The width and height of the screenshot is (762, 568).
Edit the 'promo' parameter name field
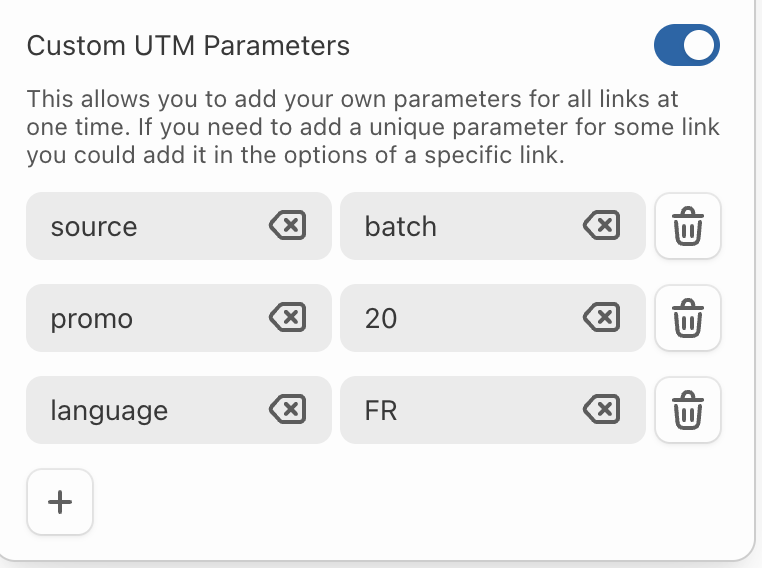pyautogui.click(x=140, y=318)
